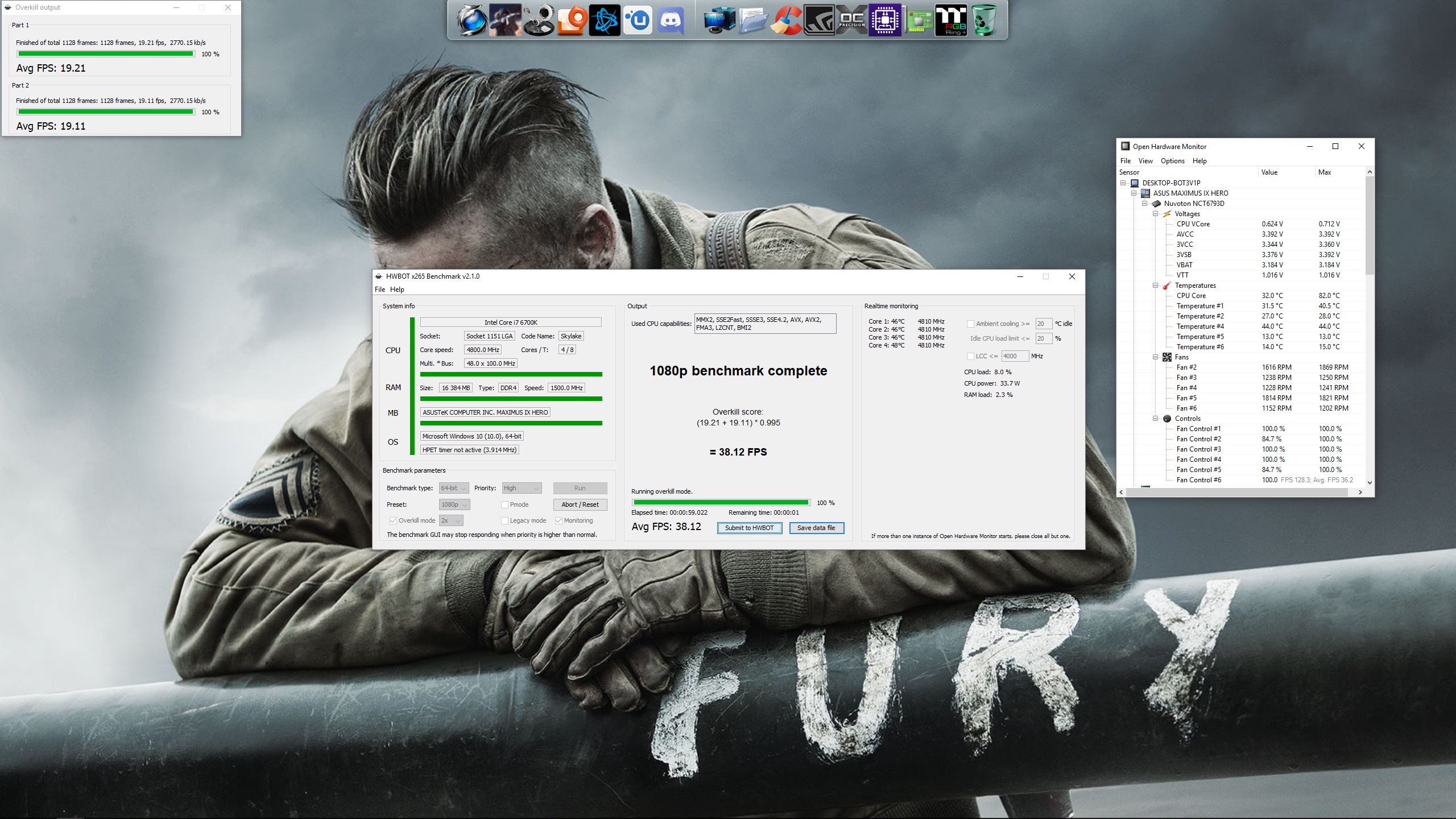Open TT RGB Riing Plus software
Screen dimensions: 1456x819
[x=951, y=20]
